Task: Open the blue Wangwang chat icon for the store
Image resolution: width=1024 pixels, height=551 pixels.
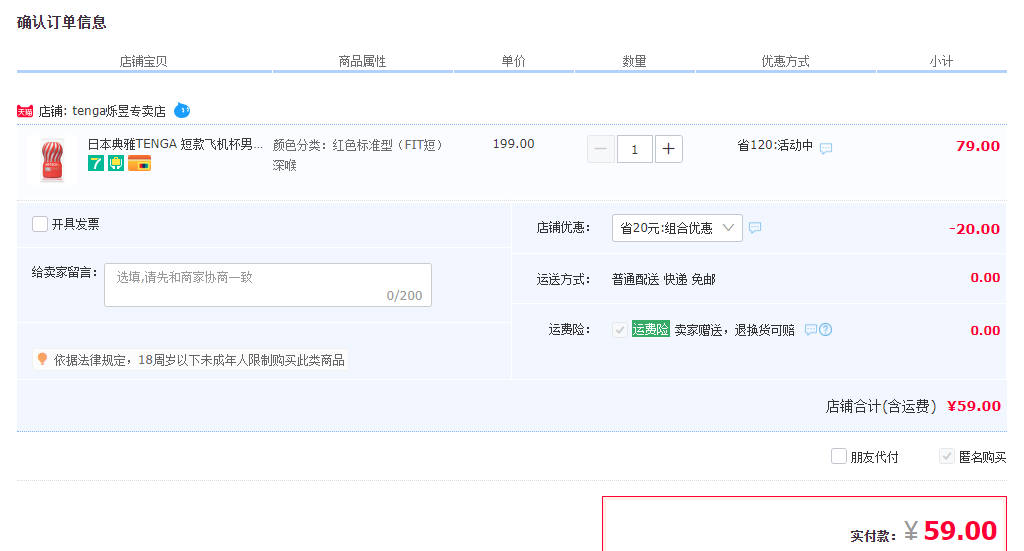Action: (x=182, y=110)
